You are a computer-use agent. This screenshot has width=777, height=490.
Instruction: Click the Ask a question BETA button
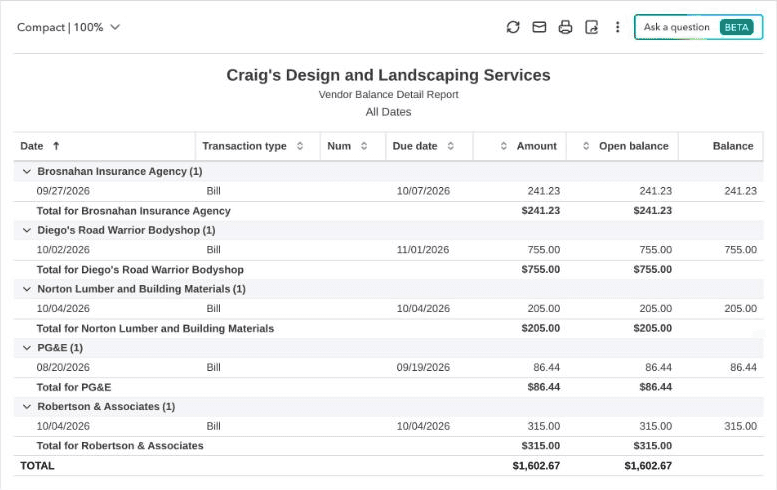698,27
